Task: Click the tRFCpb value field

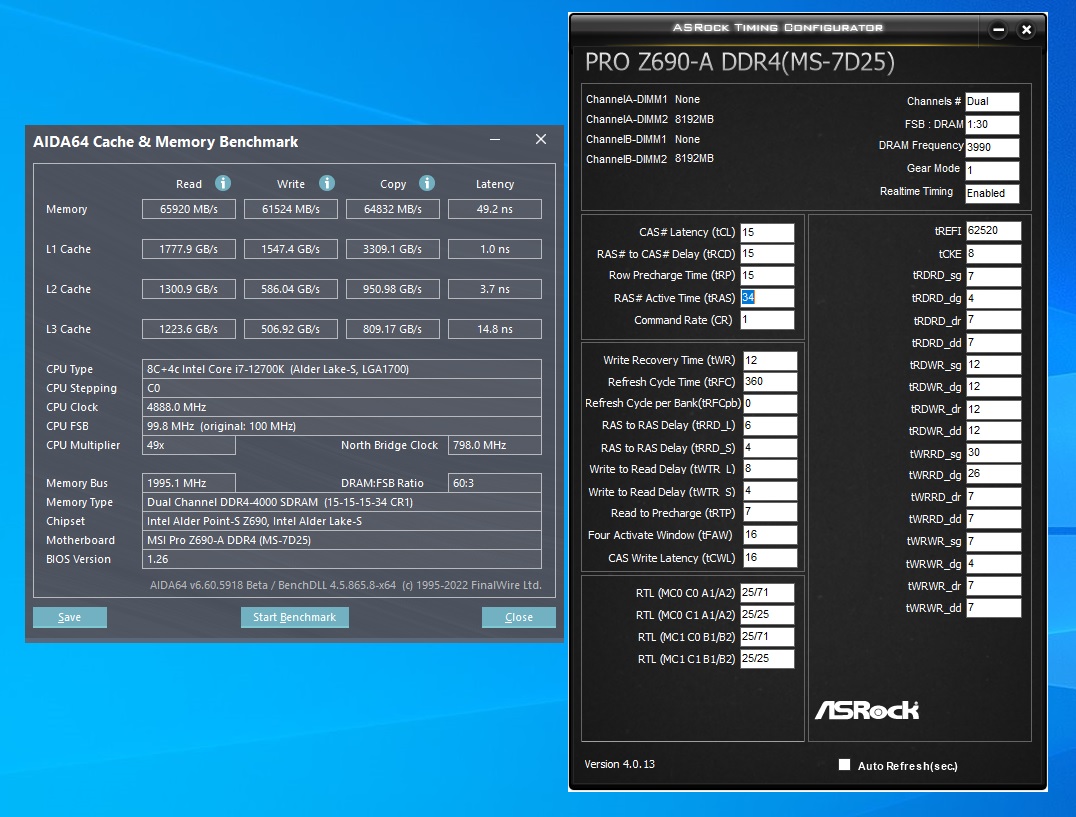Action: [770, 403]
